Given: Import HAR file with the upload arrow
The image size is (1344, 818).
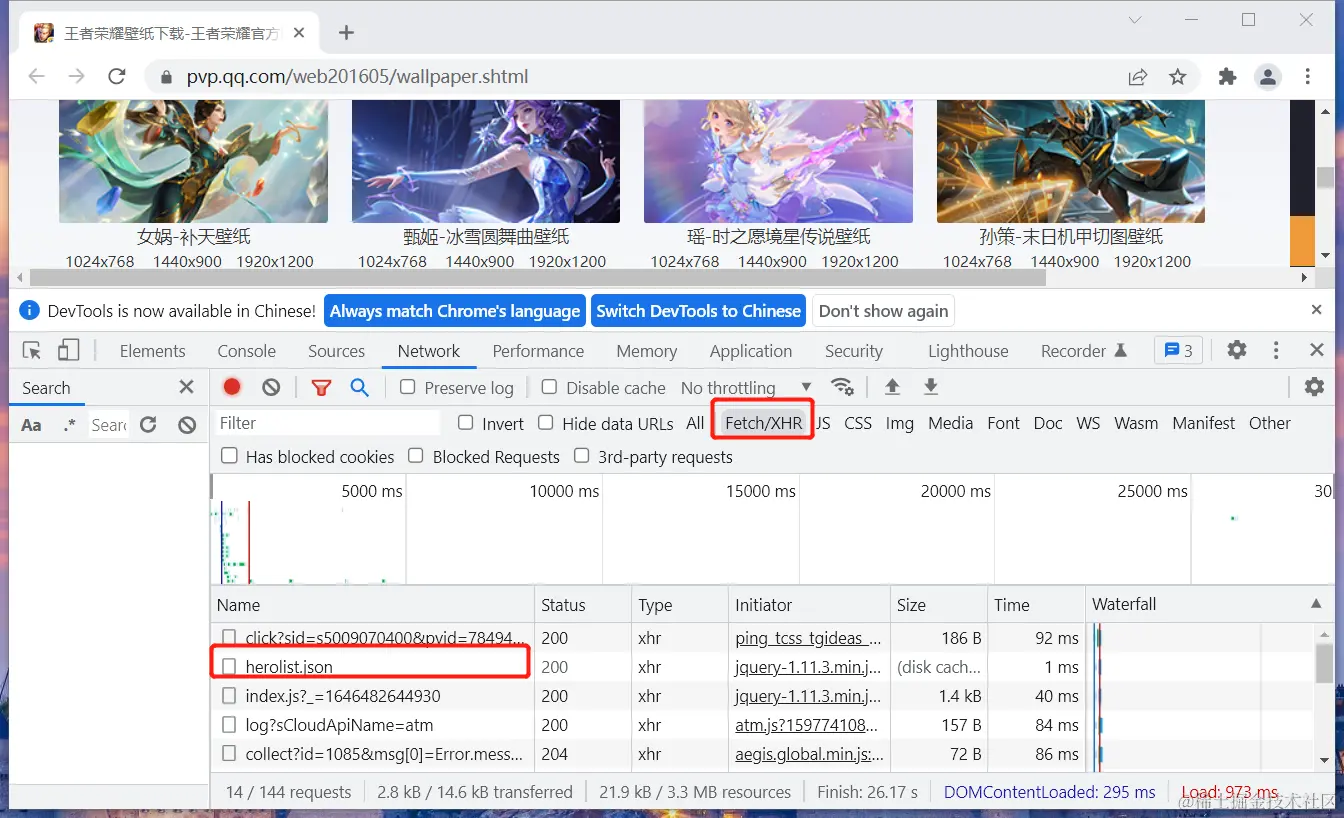Looking at the screenshot, I should click(x=892, y=387).
